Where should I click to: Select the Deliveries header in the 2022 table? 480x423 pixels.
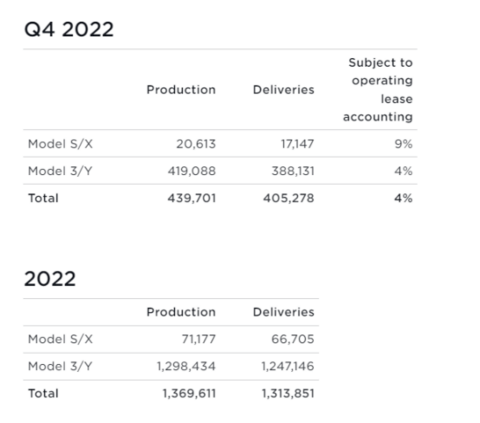pos(283,312)
